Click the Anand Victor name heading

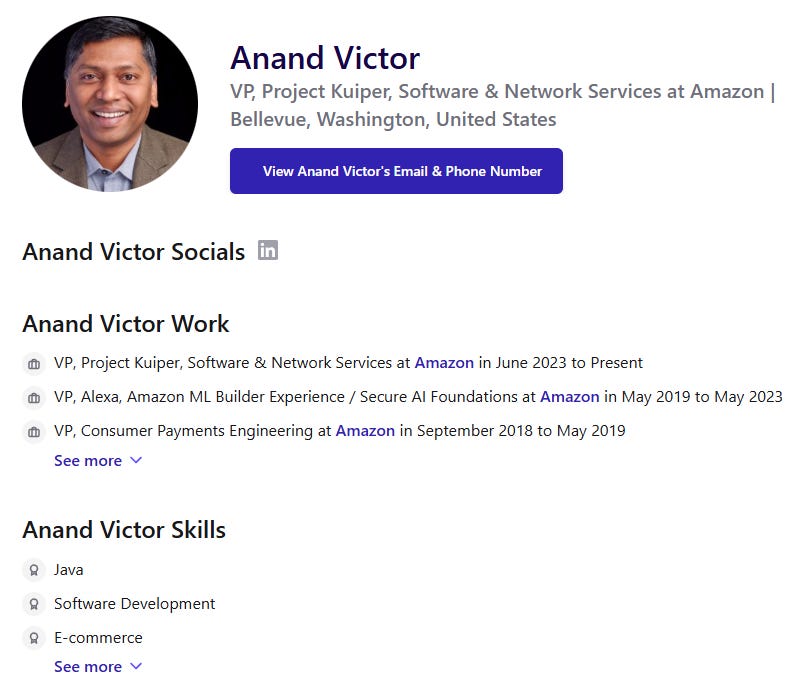(325, 58)
